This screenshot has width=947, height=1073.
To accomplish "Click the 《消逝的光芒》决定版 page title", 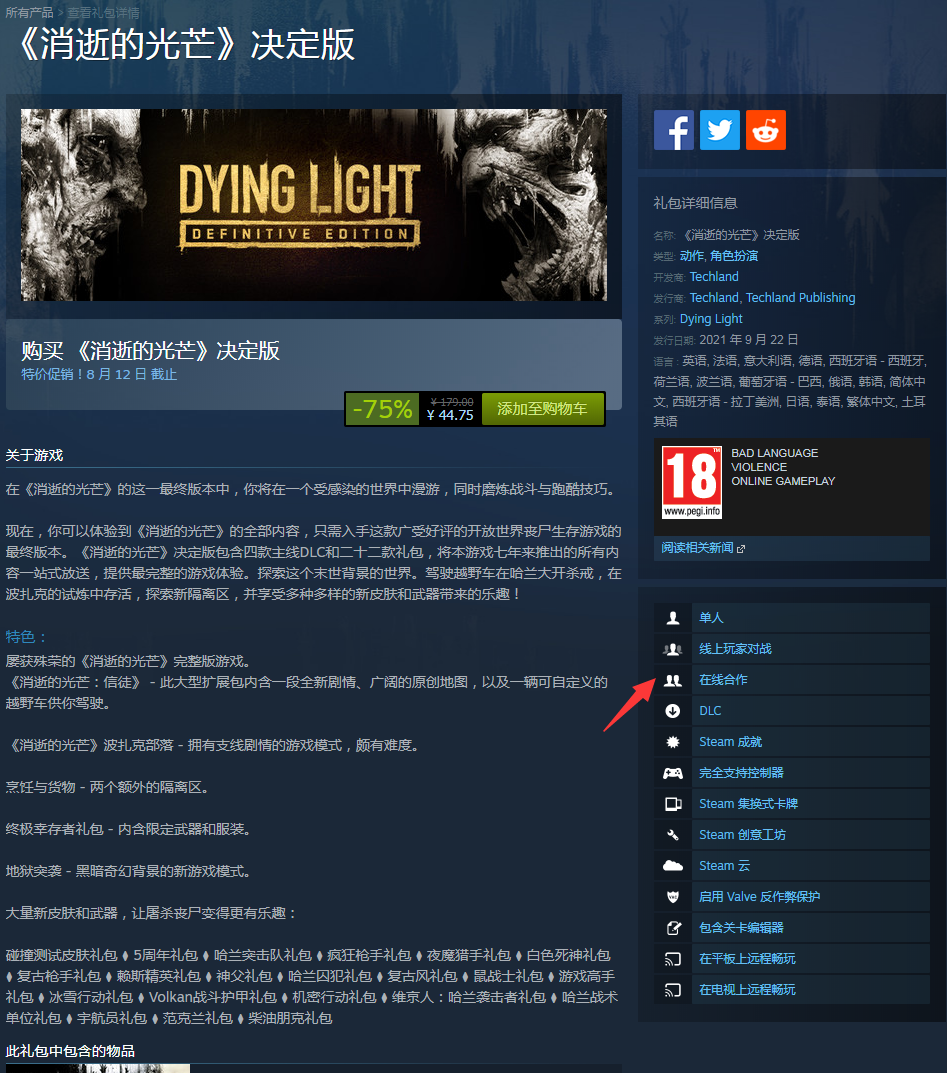I will point(185,45).
